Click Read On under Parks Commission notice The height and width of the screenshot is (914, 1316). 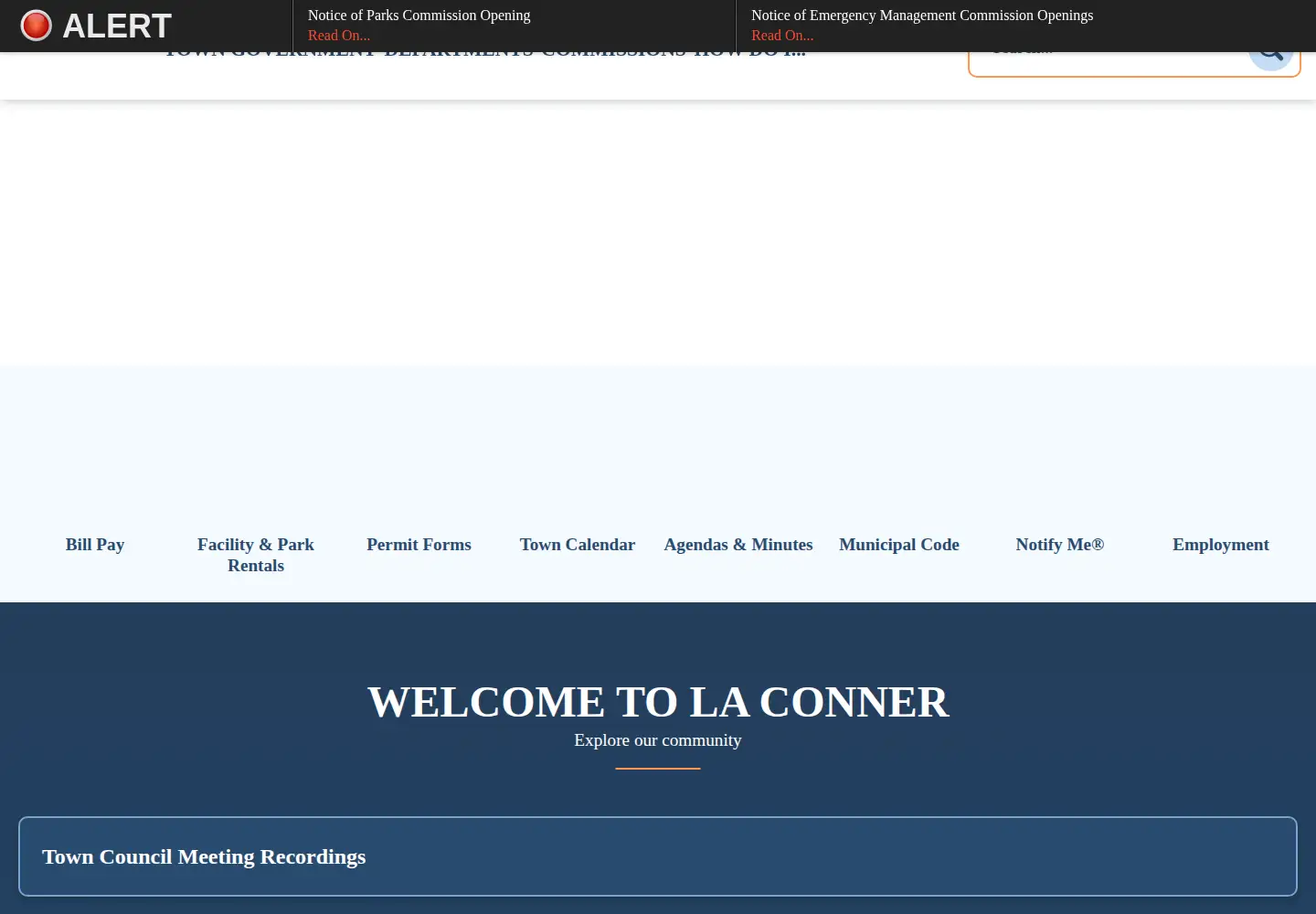tap(339, 36)
